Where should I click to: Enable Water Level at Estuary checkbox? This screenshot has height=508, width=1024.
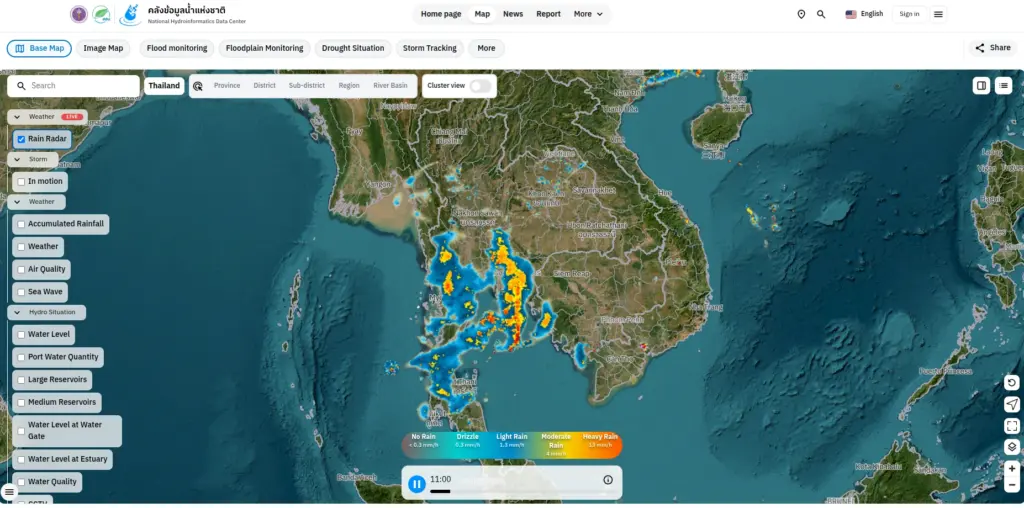(22, 459)
